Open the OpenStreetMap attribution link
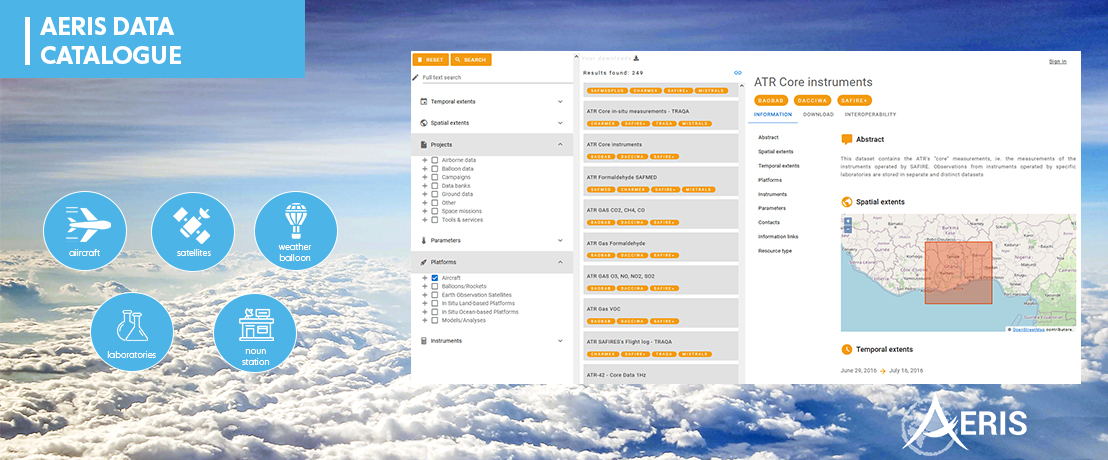This screenshot has height=460, width=1108. click(1027, 329)
